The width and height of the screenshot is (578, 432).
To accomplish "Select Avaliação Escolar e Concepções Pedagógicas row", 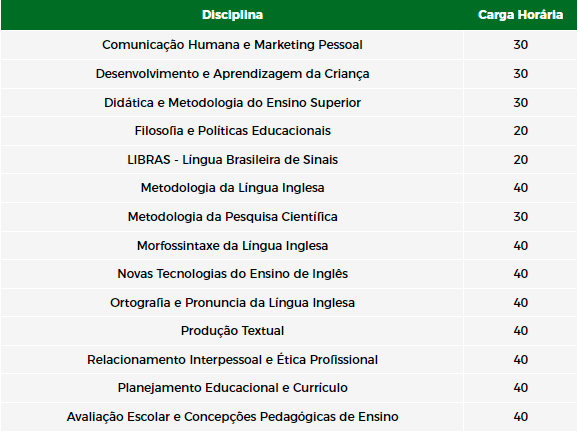I will [x=289, y=417].
